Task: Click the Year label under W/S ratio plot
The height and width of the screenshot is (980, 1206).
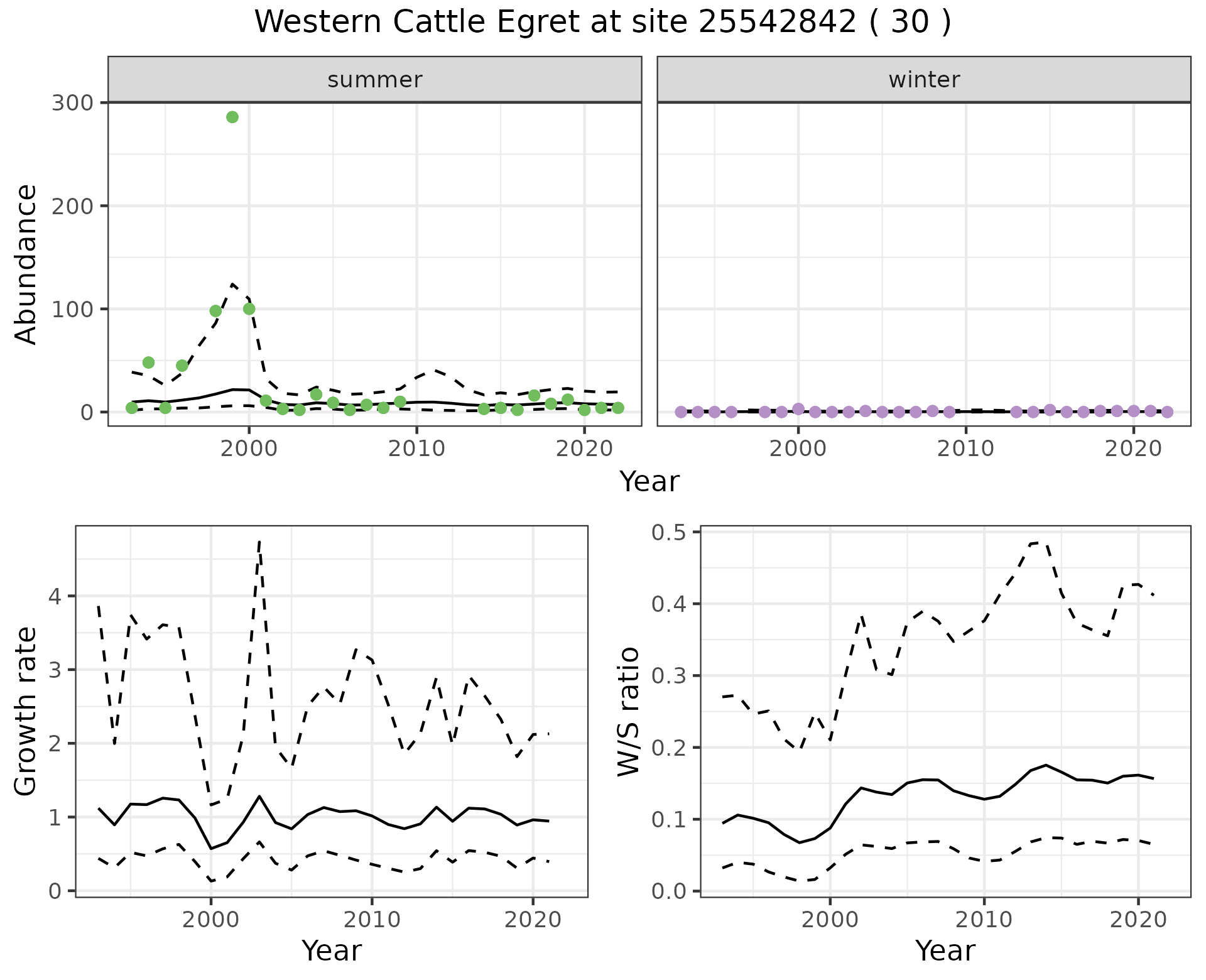Action: pos(945,950)
